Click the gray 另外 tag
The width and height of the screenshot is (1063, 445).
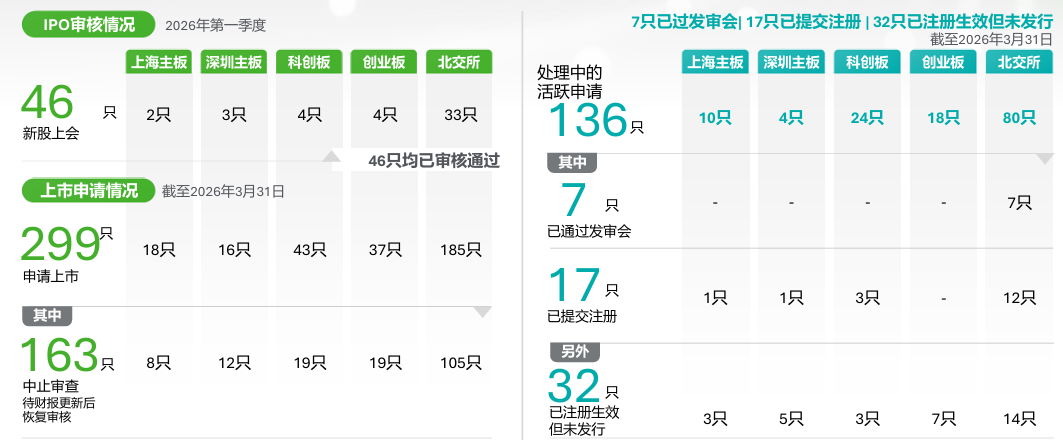click(572, 351)
